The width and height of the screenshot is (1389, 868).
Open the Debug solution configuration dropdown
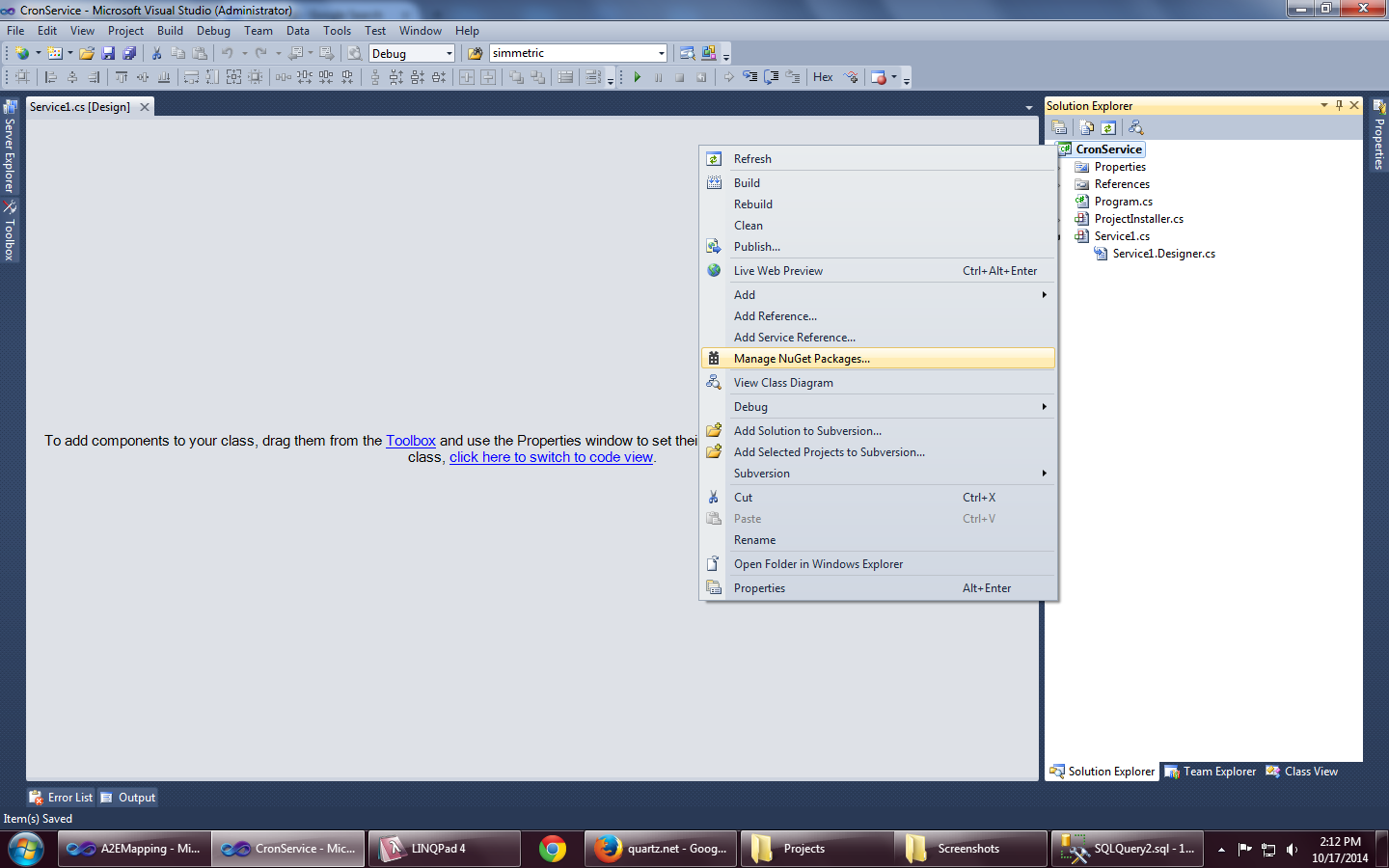click(412, 53)
